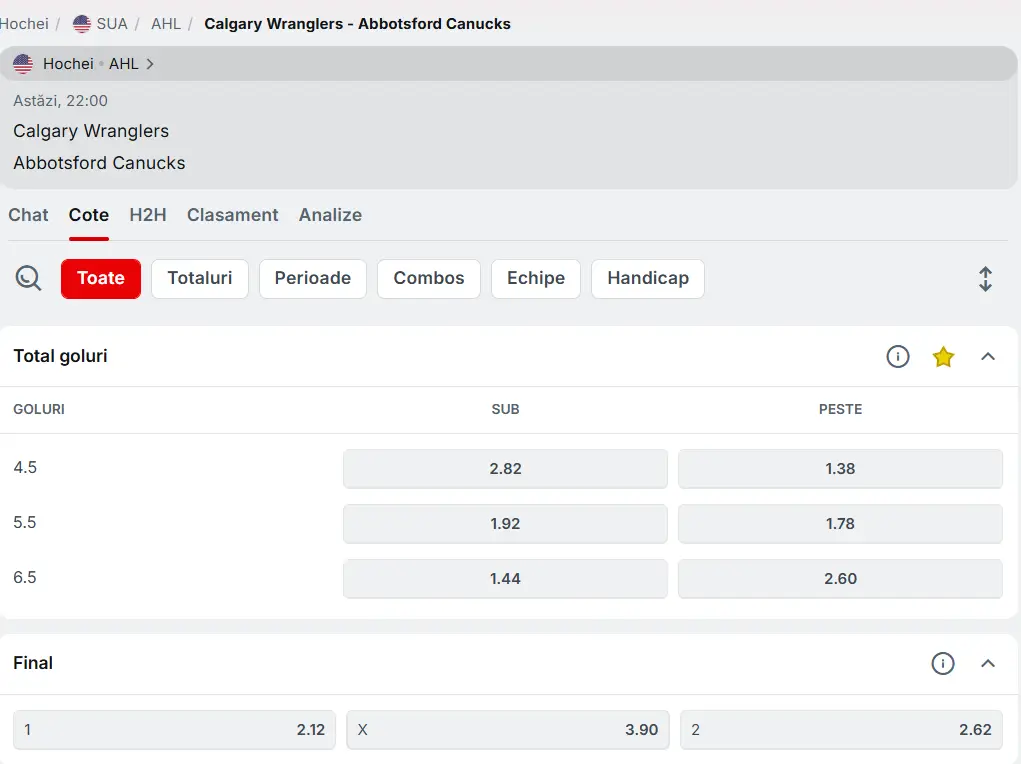Toggle the Total goluri favorite star
This screenshot has height=764, width=1021.
click(943, 356)
